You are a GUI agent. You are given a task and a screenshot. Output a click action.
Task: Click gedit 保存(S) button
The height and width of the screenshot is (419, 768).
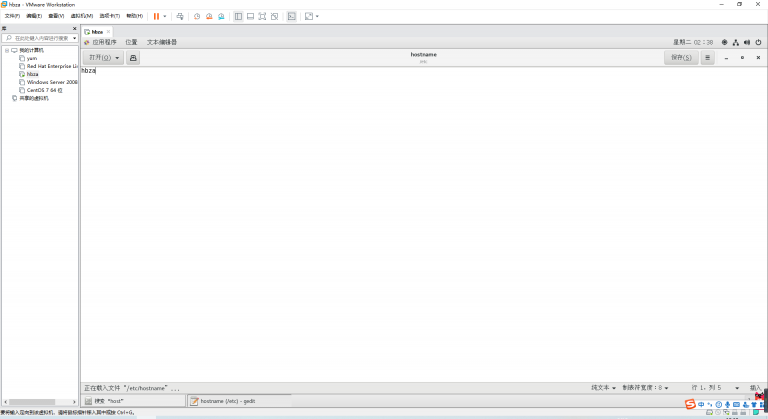(681, 57)
